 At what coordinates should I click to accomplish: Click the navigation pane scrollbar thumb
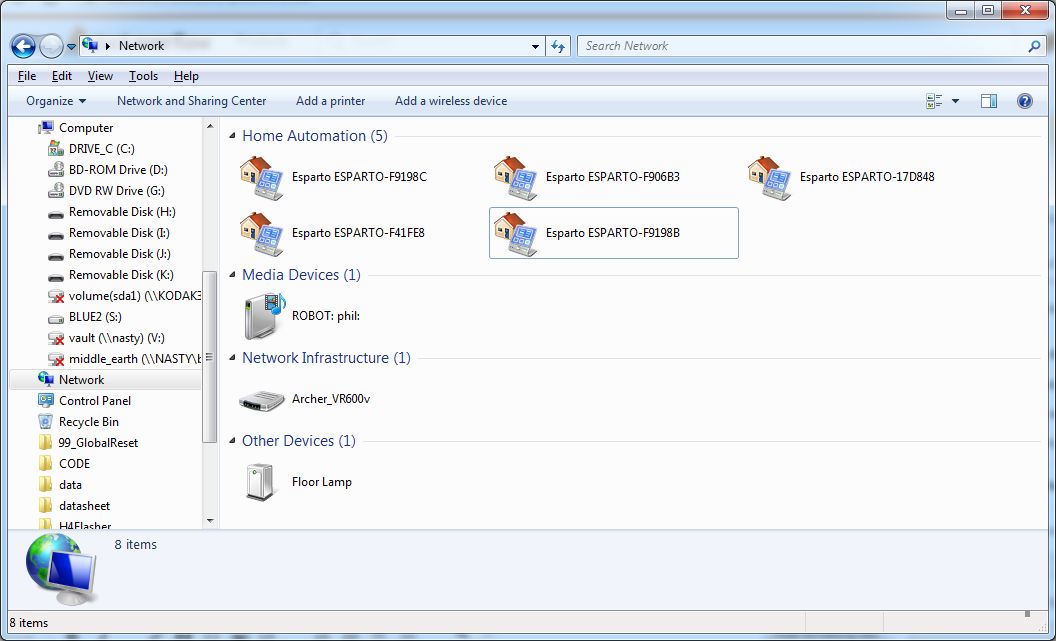click(209, 356)
